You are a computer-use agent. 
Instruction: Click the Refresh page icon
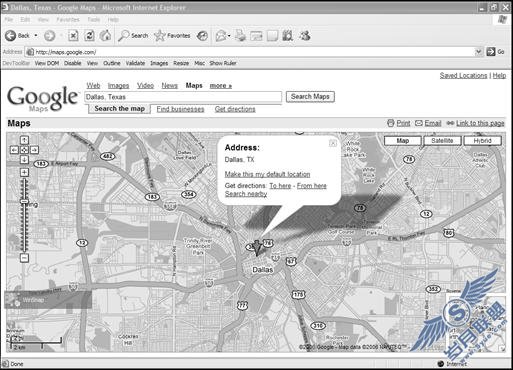pyautogui.click(x=89, y=35)
